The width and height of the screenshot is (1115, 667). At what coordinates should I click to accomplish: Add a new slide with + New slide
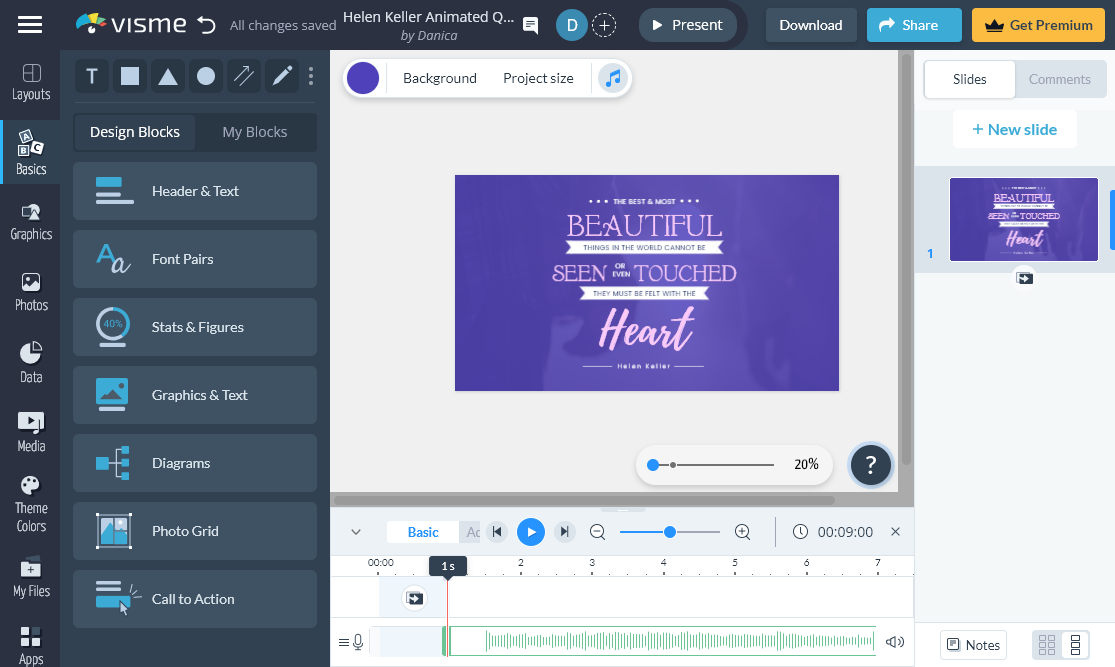point(1014,129)
